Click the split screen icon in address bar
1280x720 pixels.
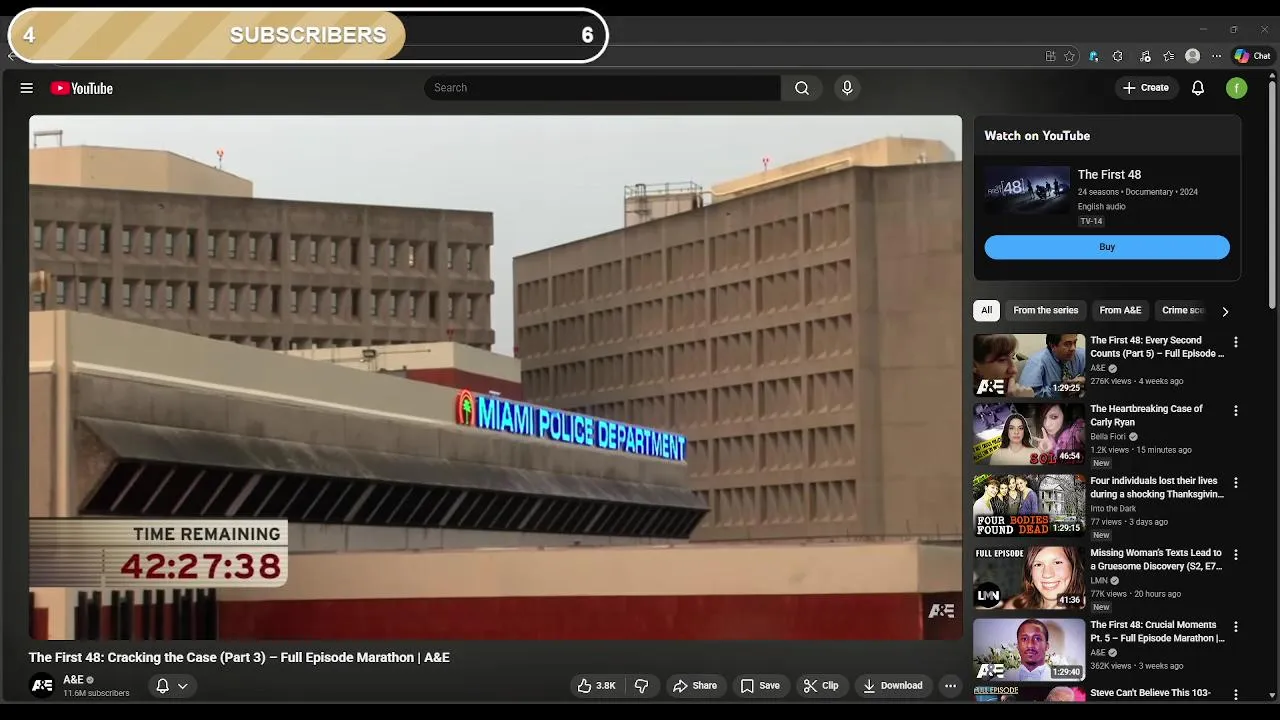click(1050, 56)
